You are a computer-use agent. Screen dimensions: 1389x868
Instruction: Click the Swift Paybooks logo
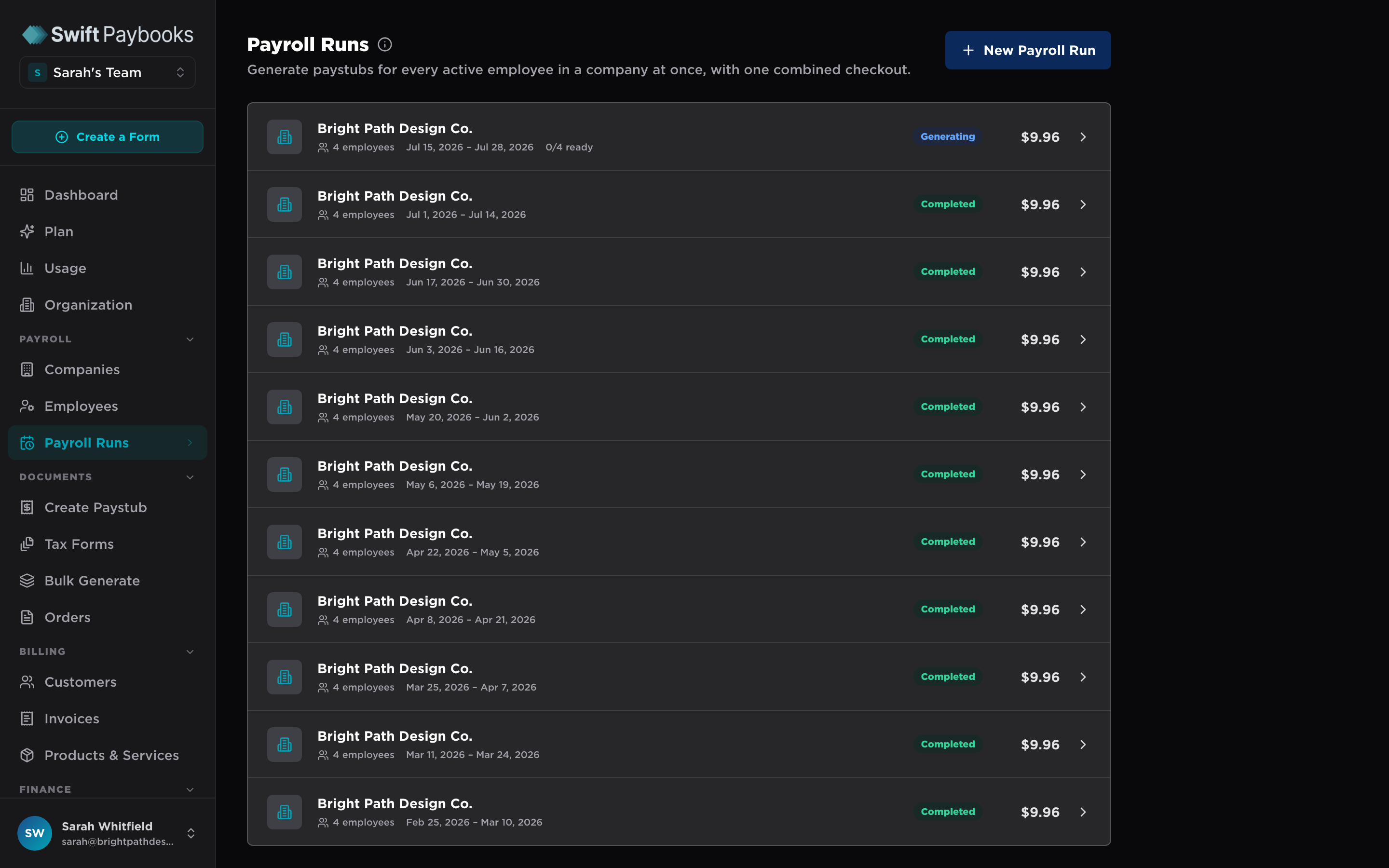(x=108, y=34)
